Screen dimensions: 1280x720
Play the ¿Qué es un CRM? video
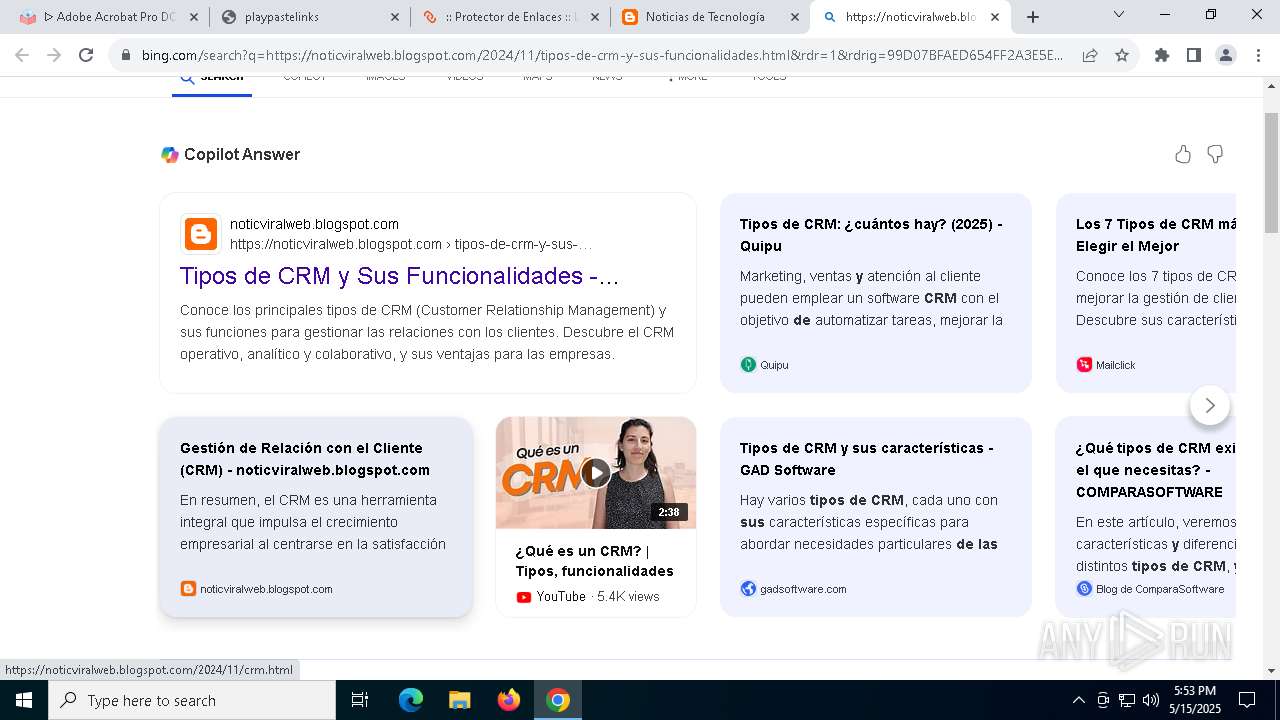tap(596, 473)
